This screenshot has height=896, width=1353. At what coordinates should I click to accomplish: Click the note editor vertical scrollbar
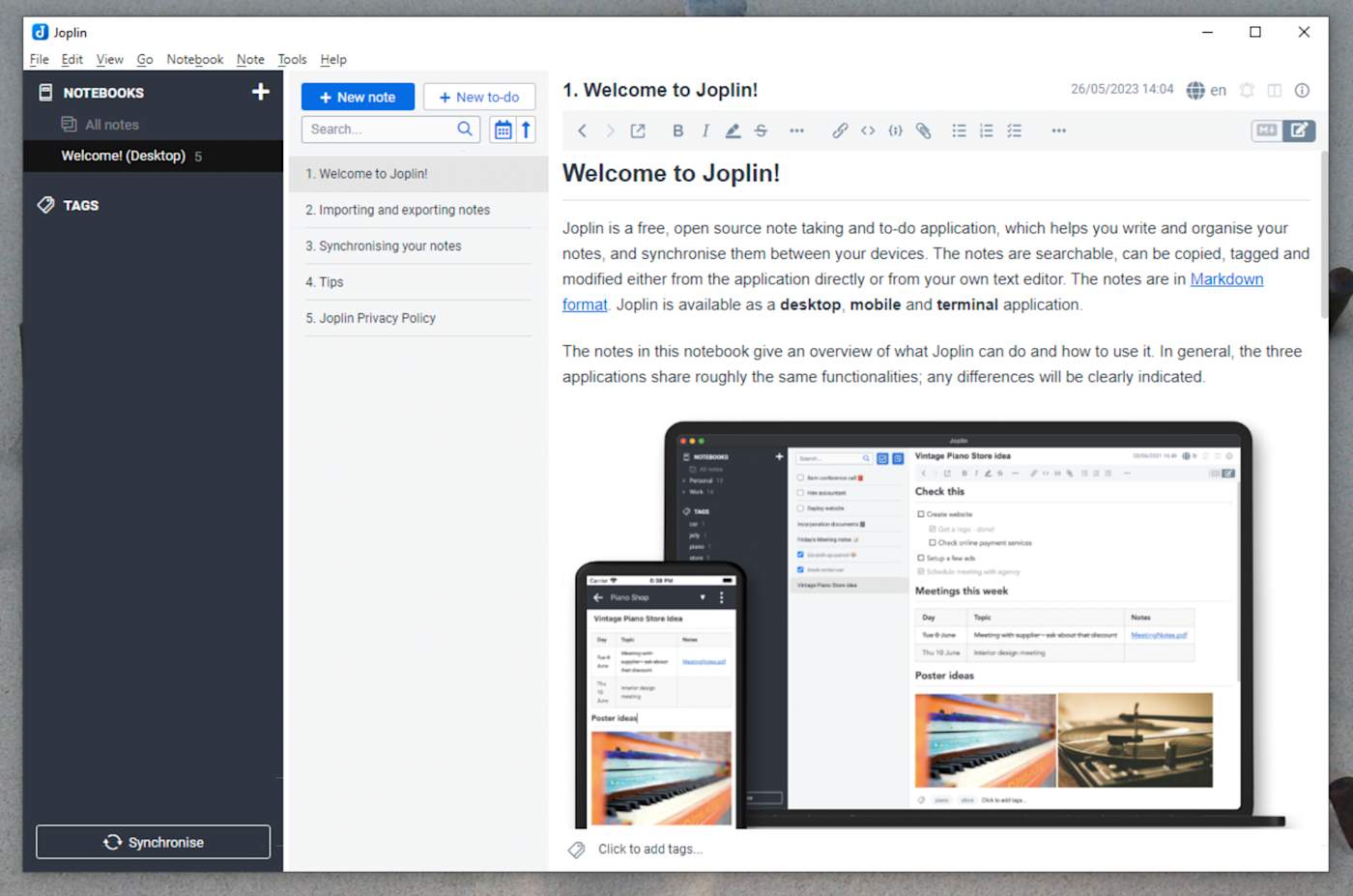click(x=1324, y=235)
